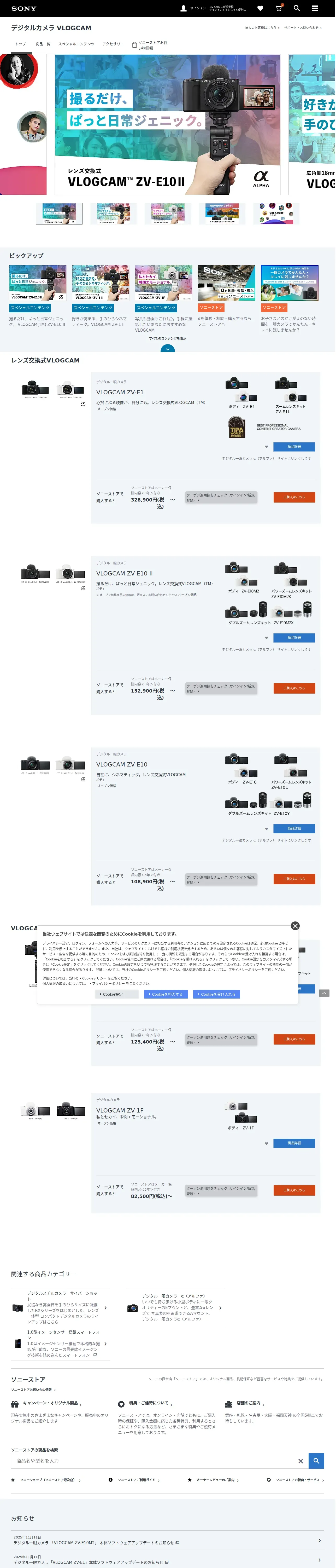Open サイバーショット category chevron
Image resolution: width=336 pixels, height=1568 pixels.
pos(106,1308)
